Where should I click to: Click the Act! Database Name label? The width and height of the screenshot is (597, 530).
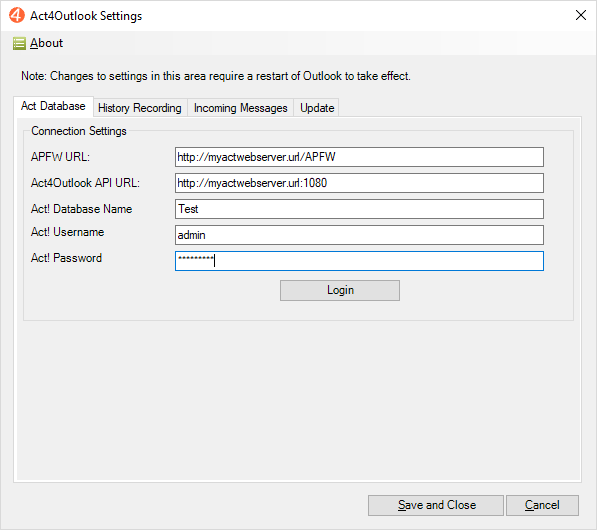pyautogui.click(x=81, y=209)
